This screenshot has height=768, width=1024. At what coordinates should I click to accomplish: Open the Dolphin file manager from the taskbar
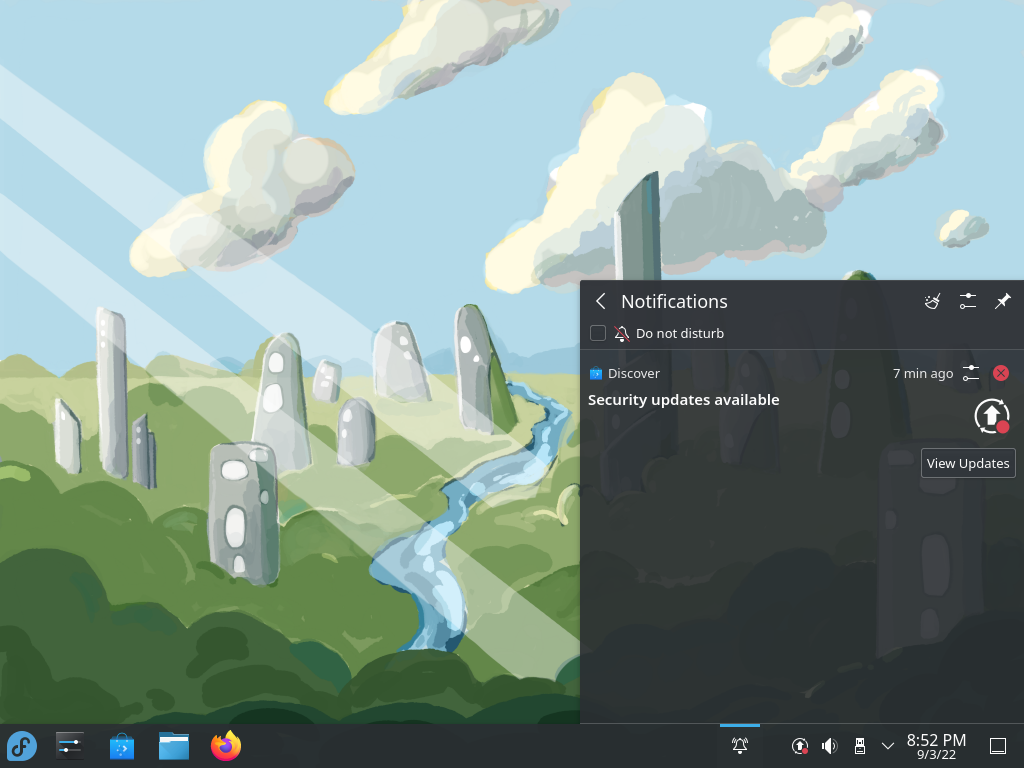(x=174, y=746)
